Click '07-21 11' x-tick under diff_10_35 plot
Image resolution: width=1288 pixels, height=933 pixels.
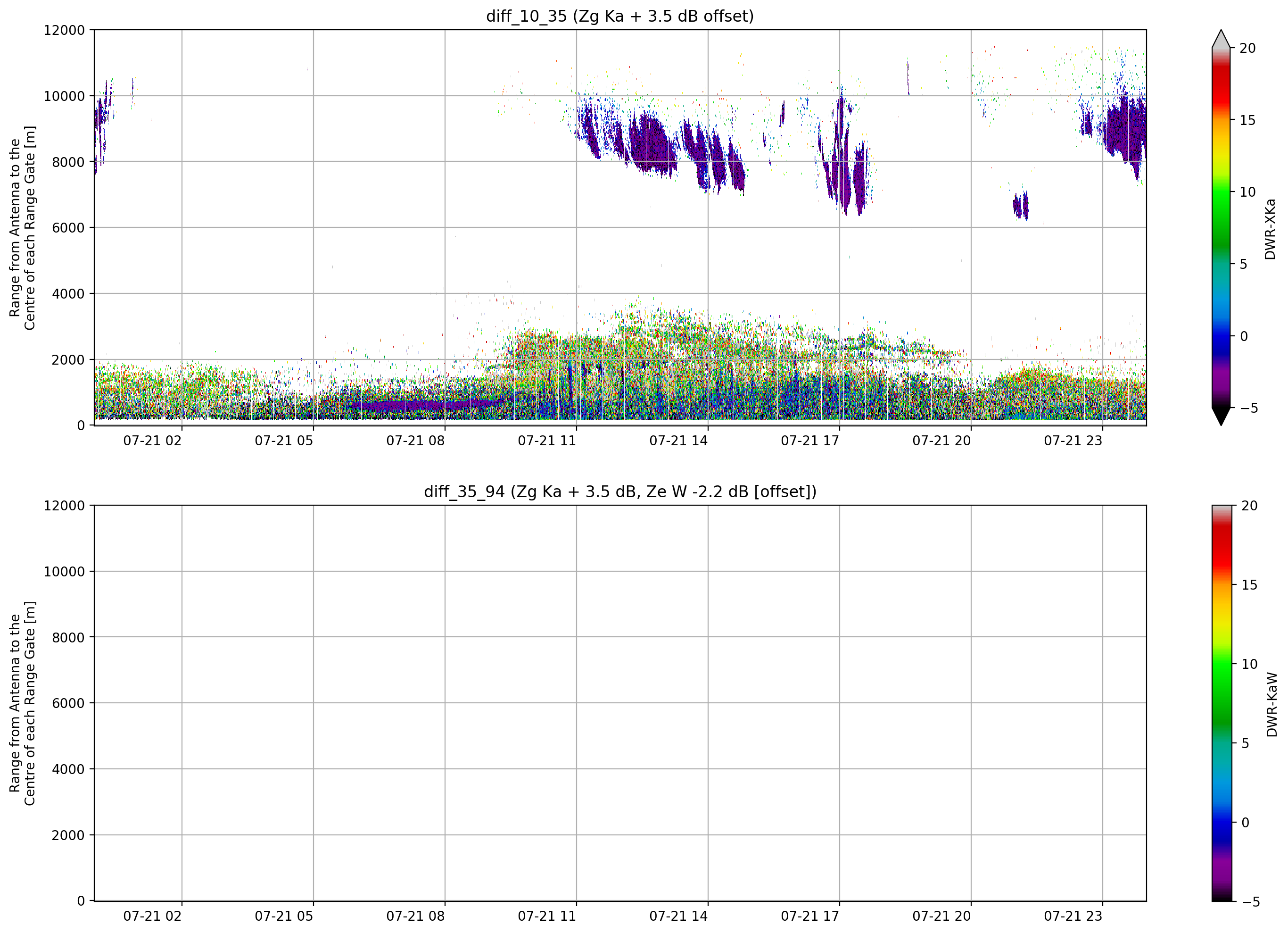click(x=547, y=441)
